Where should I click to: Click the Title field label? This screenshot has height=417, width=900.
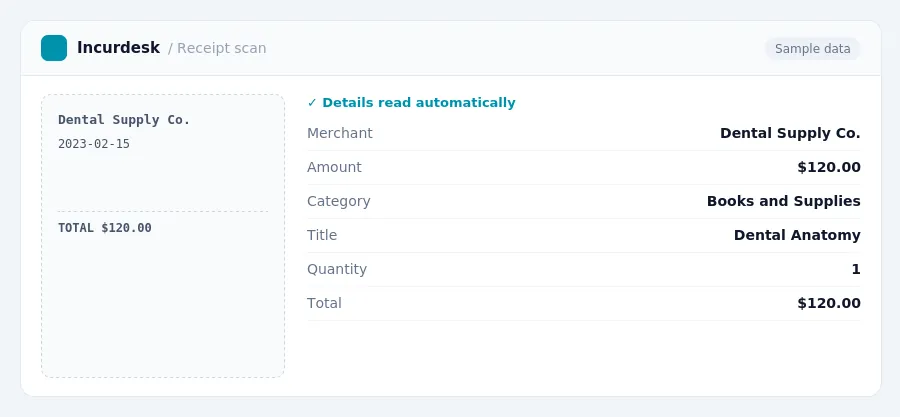coord(322,235)
